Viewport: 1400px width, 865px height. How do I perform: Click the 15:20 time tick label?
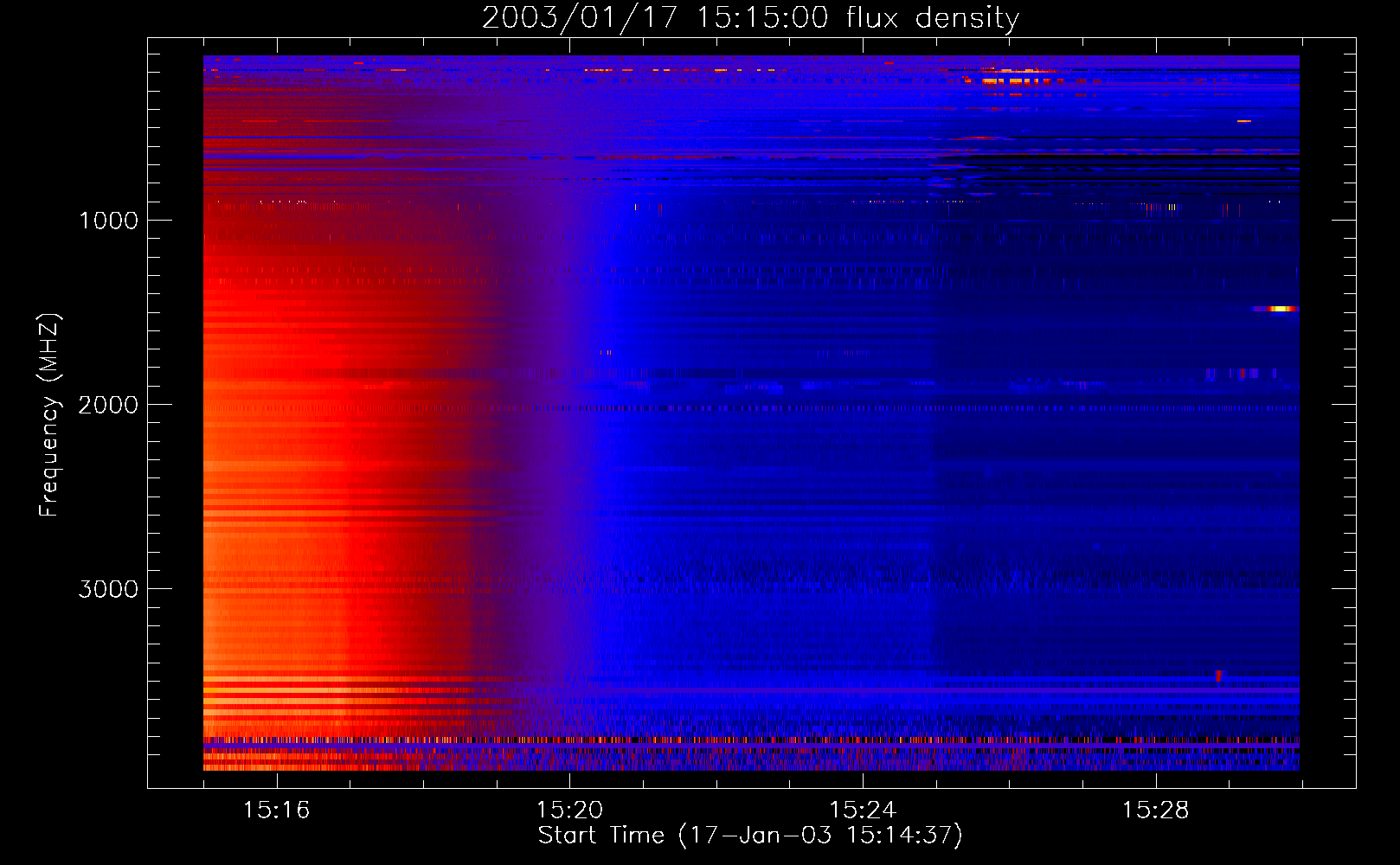click(x=569, y=811)
